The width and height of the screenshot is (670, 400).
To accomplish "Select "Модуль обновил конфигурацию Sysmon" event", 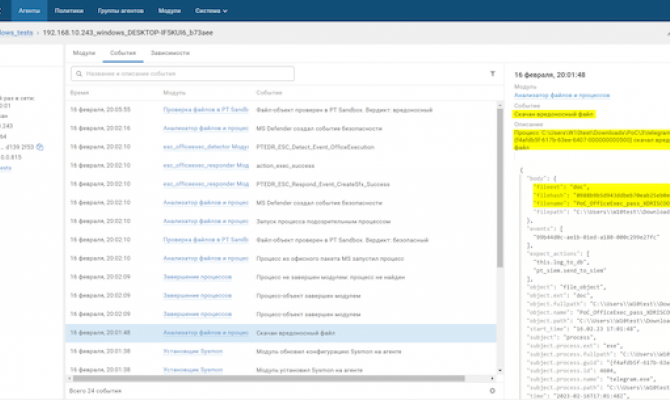I will pyautogui.click(x=329, y=351).
